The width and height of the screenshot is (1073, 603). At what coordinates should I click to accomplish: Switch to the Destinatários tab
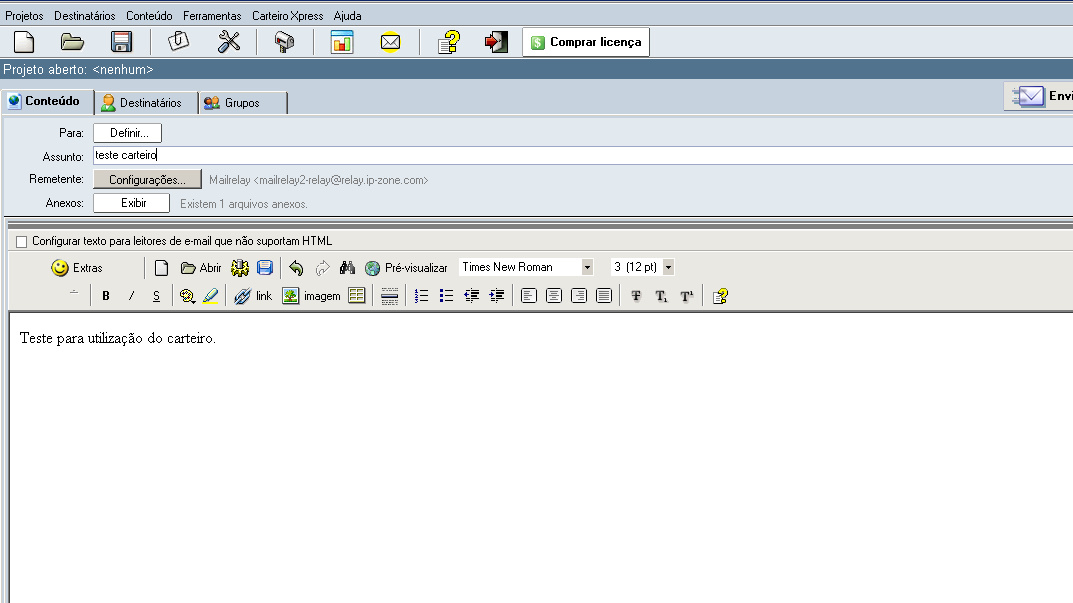[x=146, y=103]
